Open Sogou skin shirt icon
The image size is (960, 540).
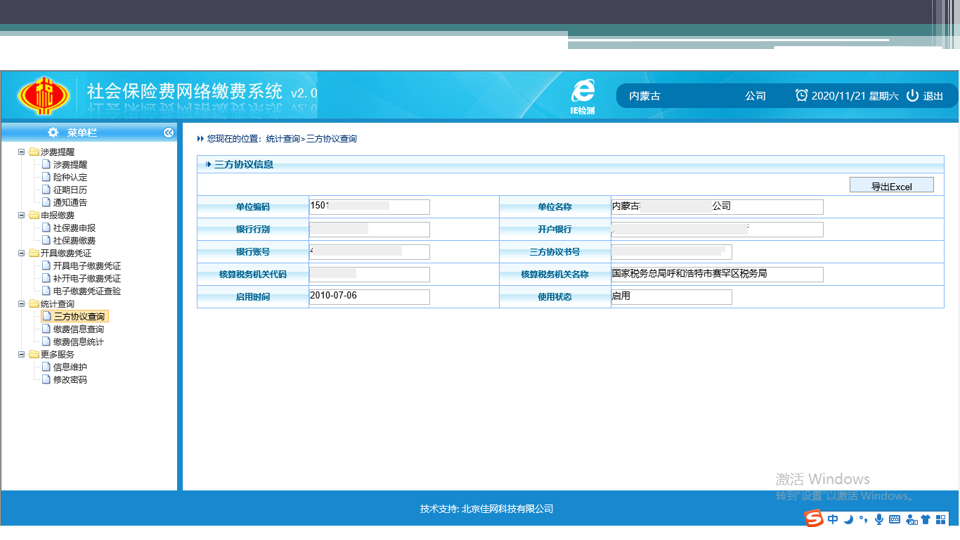925,519
